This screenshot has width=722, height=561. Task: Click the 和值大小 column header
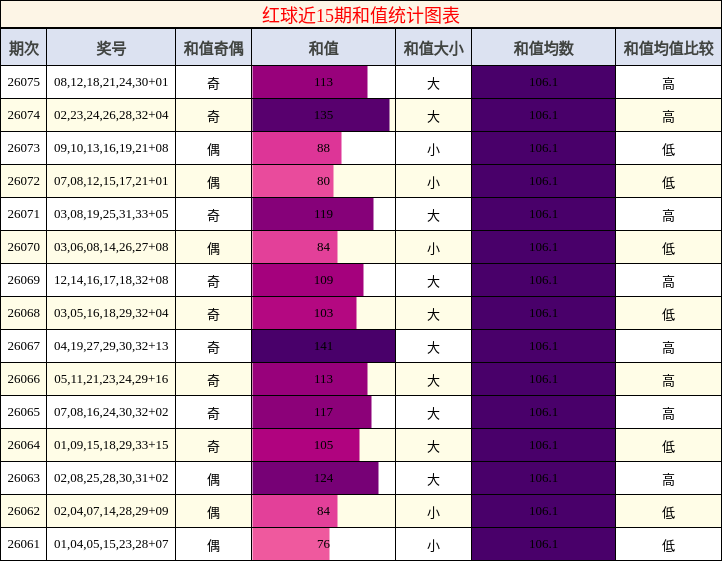coord(433,48)
